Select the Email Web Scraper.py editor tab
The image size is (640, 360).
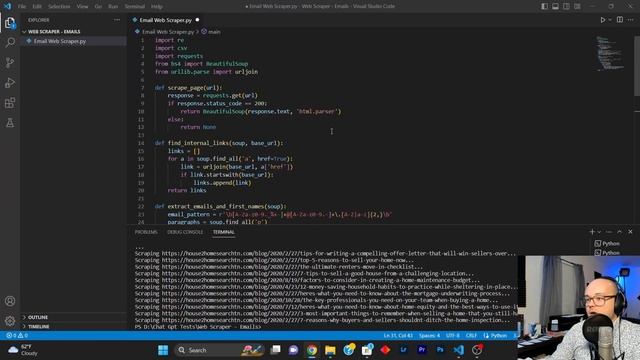pos(165,20)
